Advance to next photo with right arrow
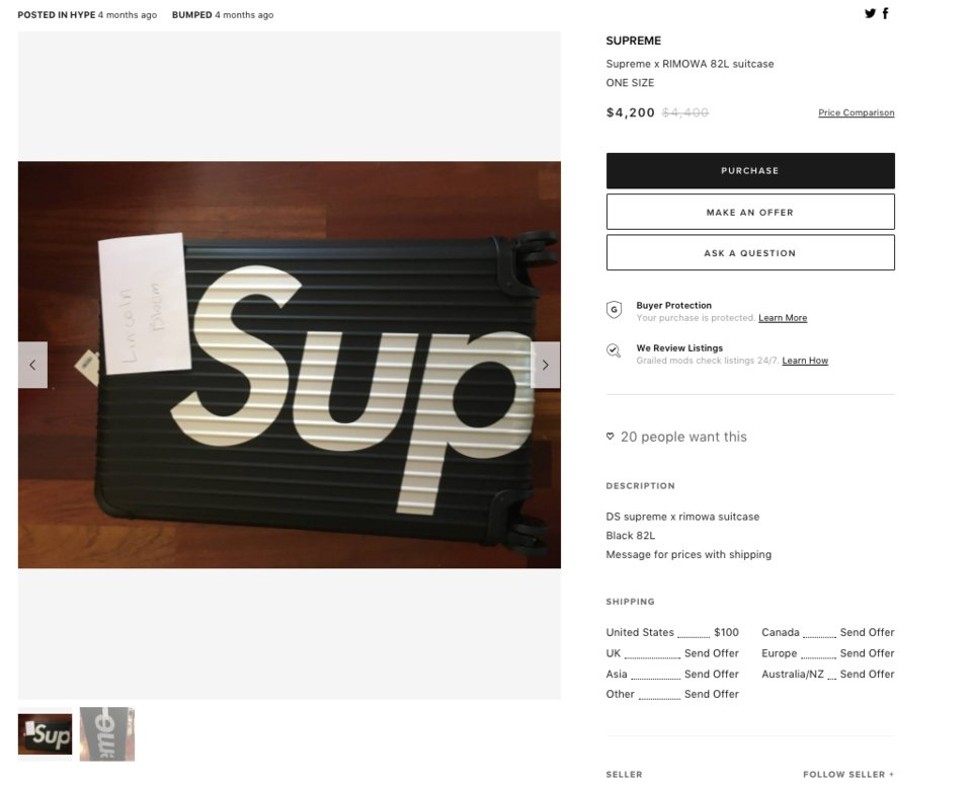The image size is (972, 785). 546,365
